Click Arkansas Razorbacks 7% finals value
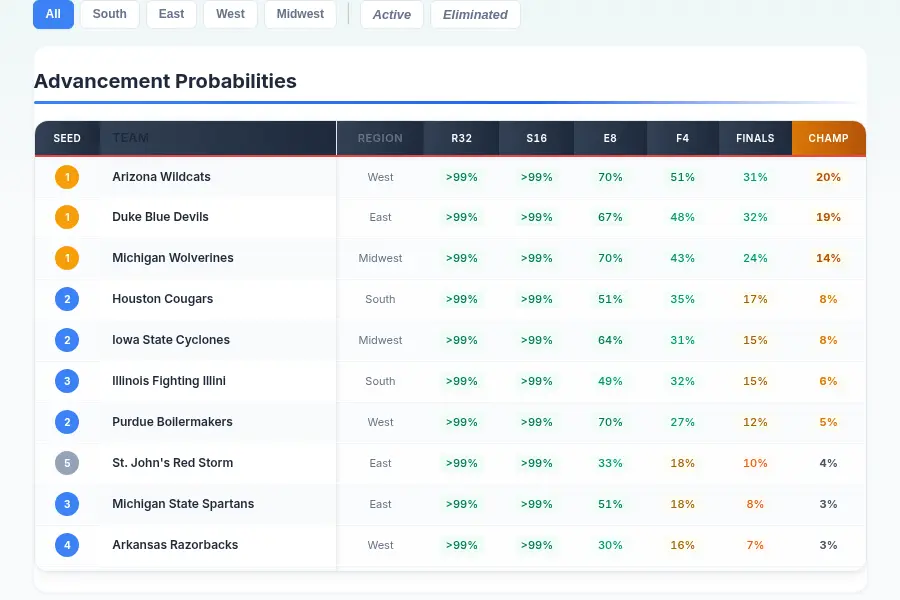This screenshot has width=900, height=600. pyautogui.click(x=755, y=545)
